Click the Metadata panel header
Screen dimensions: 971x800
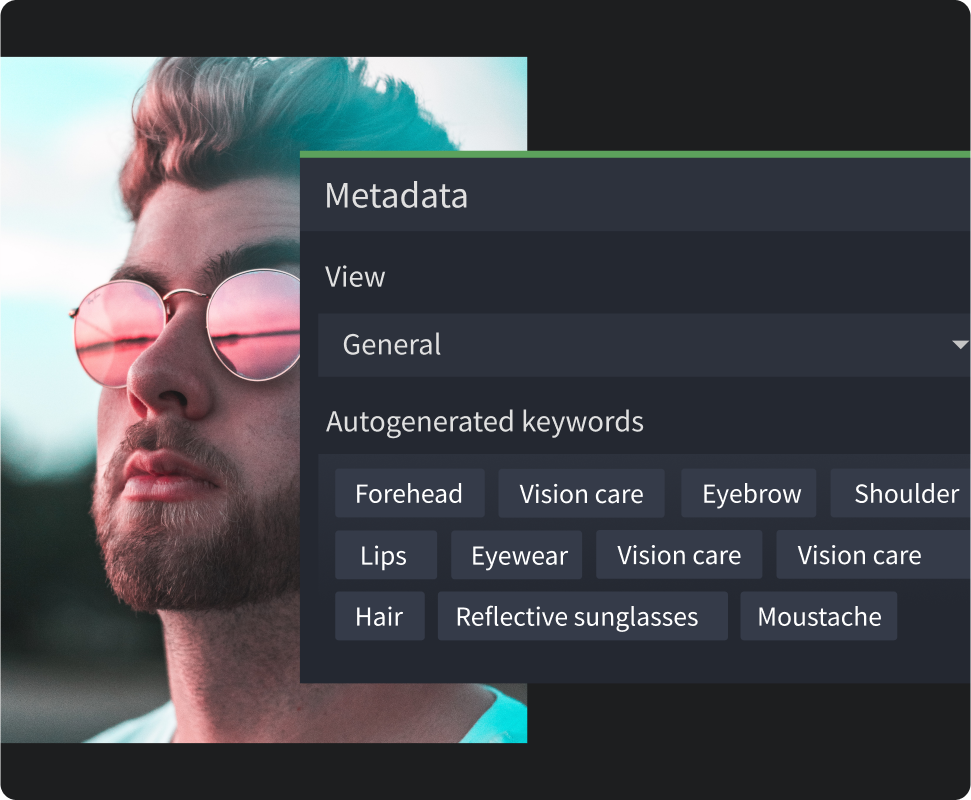pos(396,196)
